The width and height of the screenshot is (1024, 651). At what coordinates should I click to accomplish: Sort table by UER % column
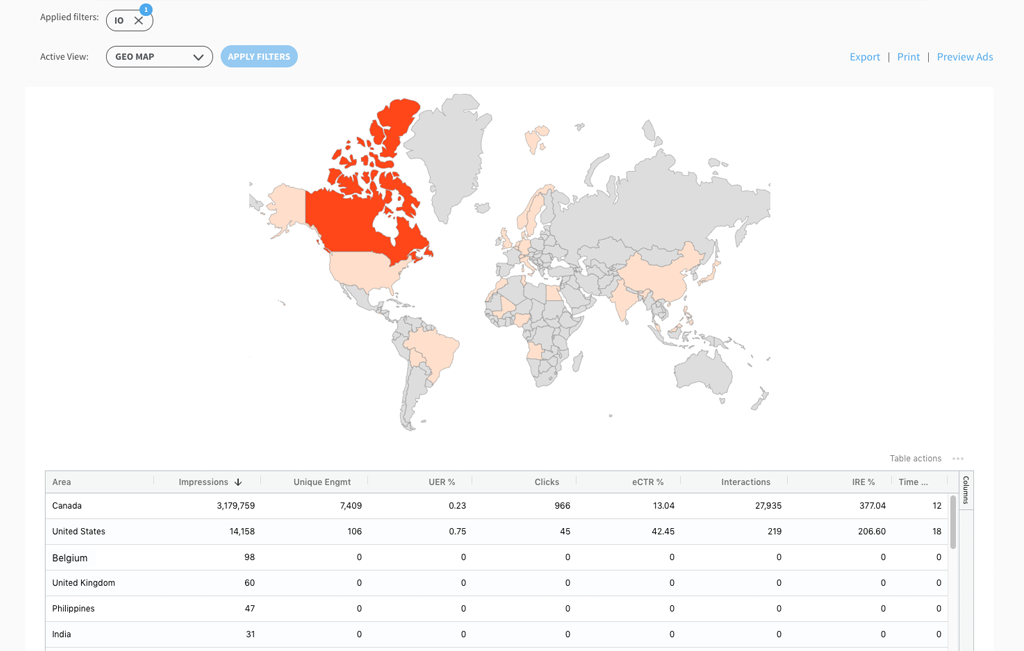441,482
